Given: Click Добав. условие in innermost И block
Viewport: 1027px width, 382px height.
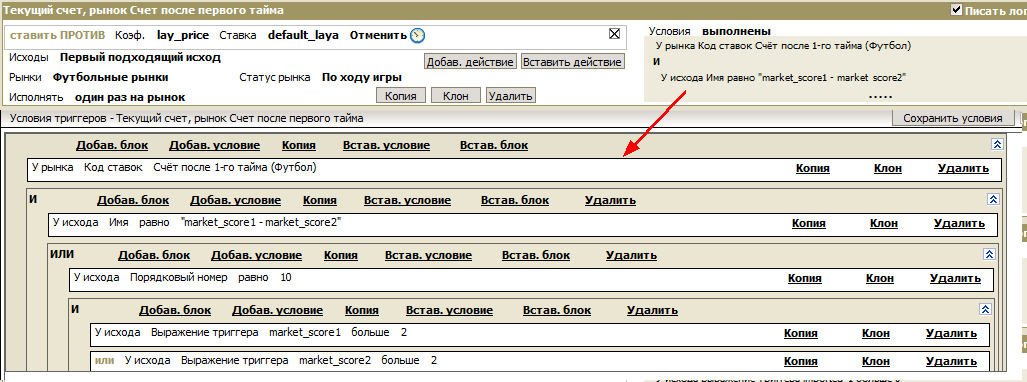Looking at the screenshot, I should point(277,311).
